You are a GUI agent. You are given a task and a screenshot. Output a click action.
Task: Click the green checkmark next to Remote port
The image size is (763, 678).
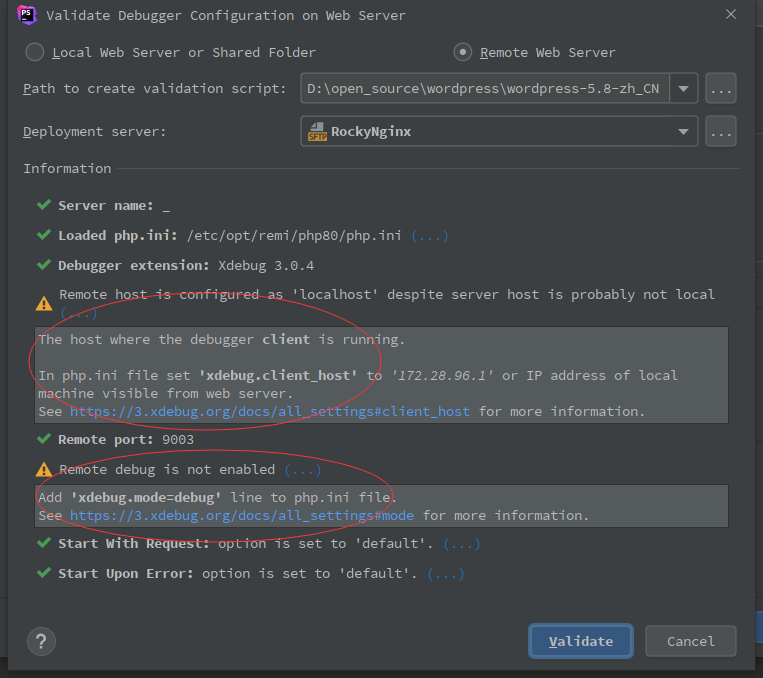(43, 439)
